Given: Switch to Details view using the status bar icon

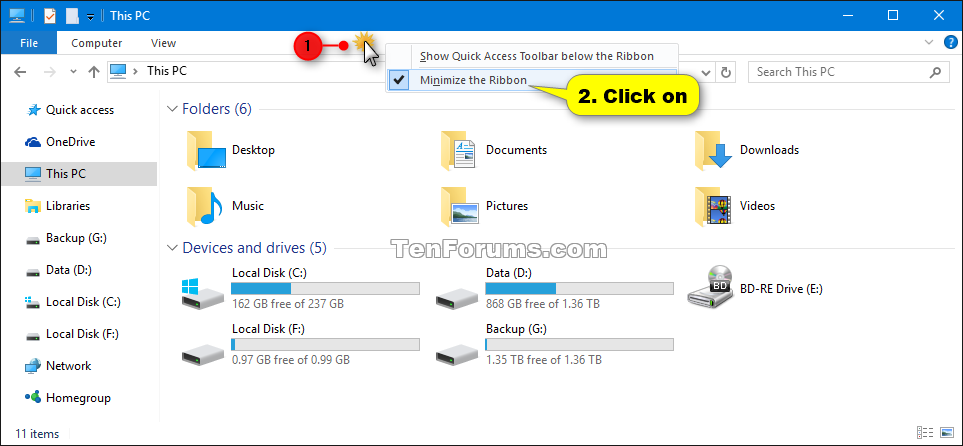Looking at the screenshot, I should [x=925, y=432].
